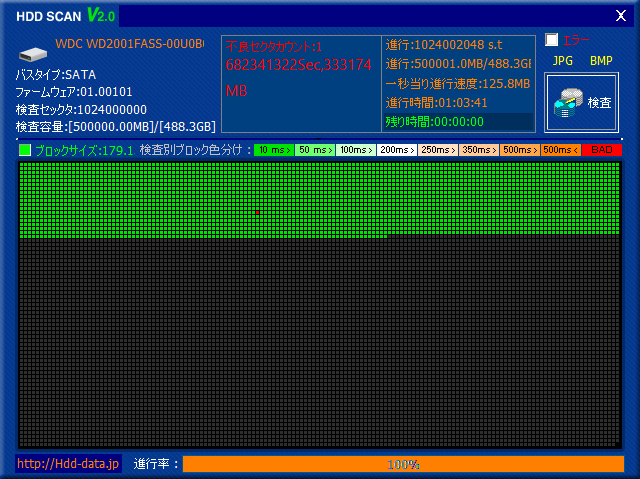
Task: Click the hard drive icon
Action: [x=33, y=54]
